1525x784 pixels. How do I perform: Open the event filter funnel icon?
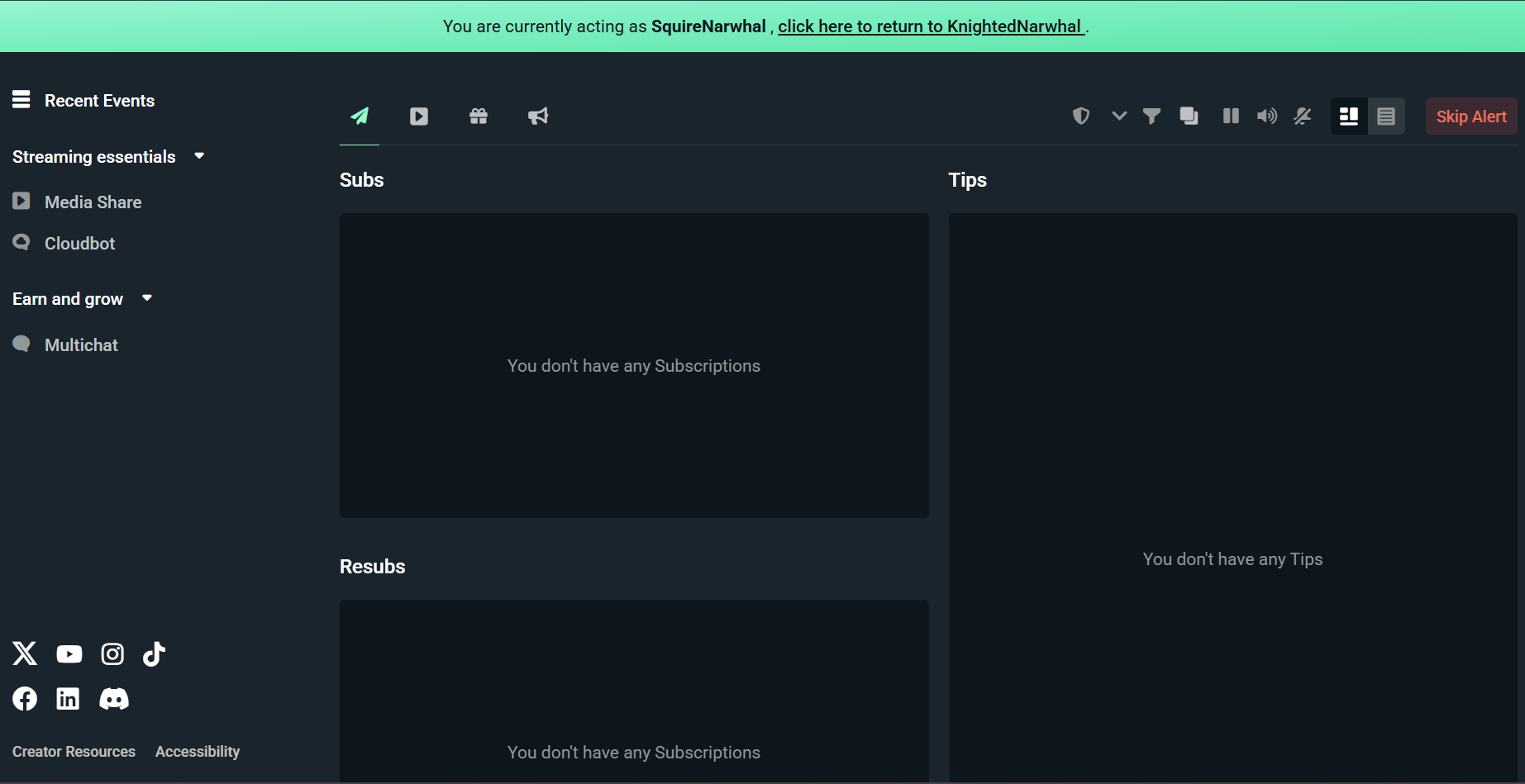(1151, 116)
